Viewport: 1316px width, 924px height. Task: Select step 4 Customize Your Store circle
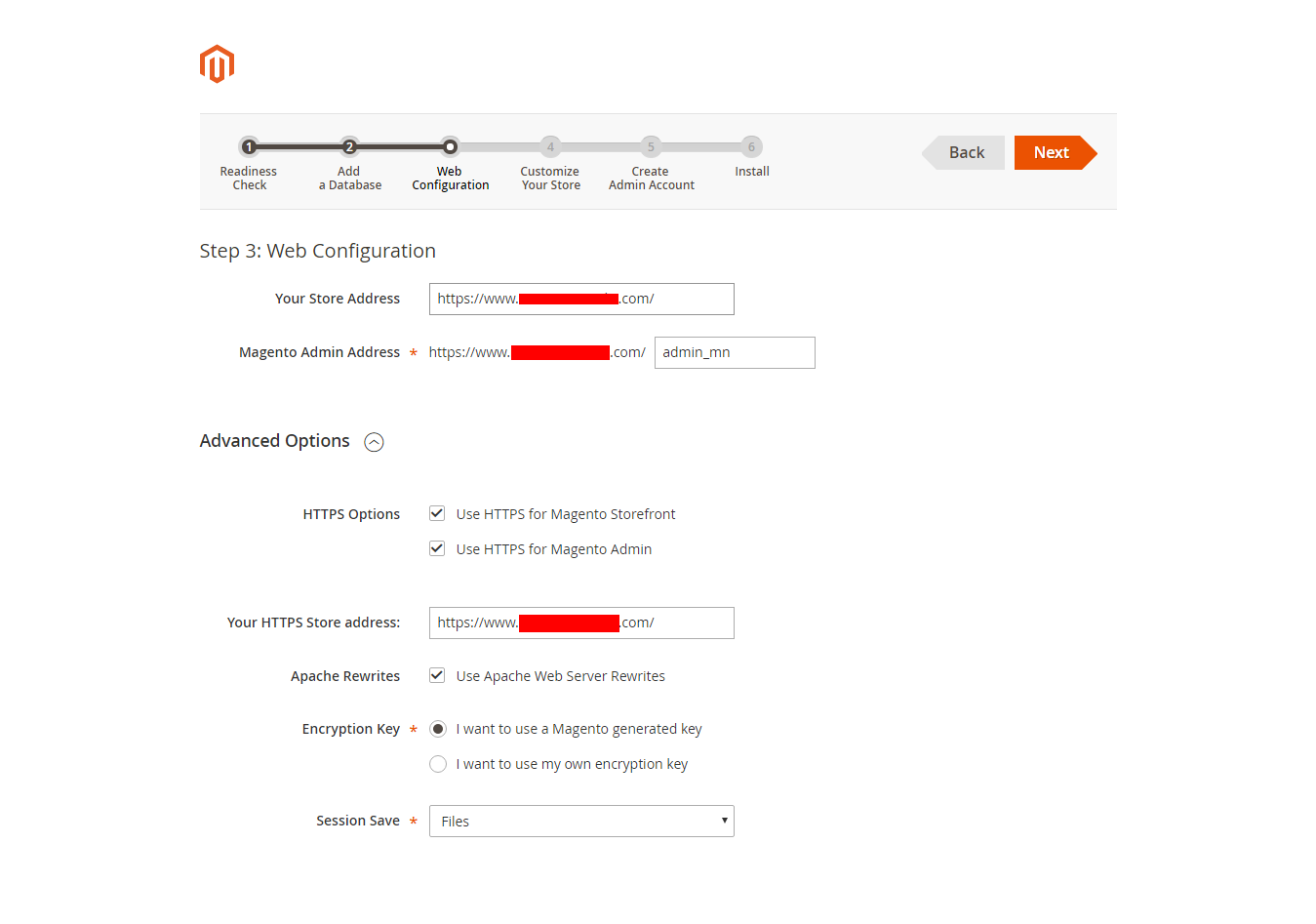click(550, 146)
